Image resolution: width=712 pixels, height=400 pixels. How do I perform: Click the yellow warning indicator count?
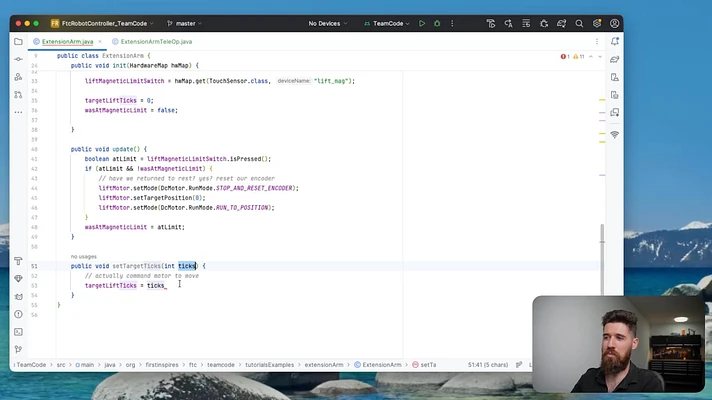(578, 57)
